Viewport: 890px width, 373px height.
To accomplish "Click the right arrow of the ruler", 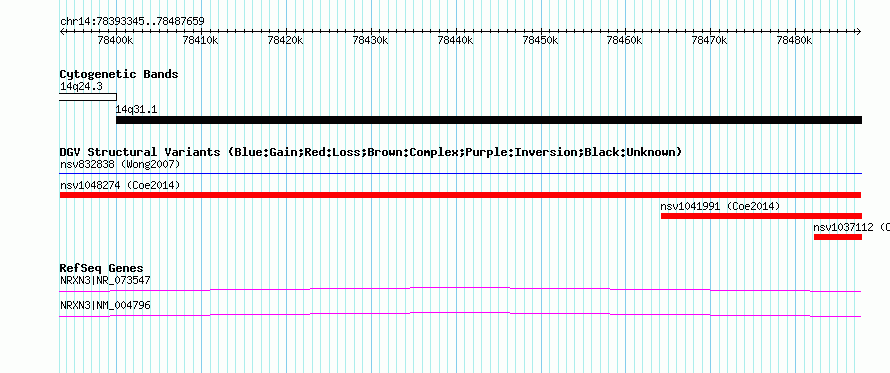I will pos(859,32).
